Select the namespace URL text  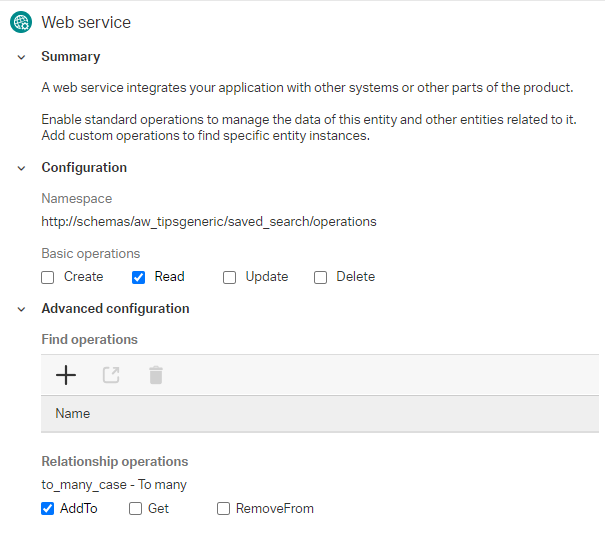click(x=209, y=221)
